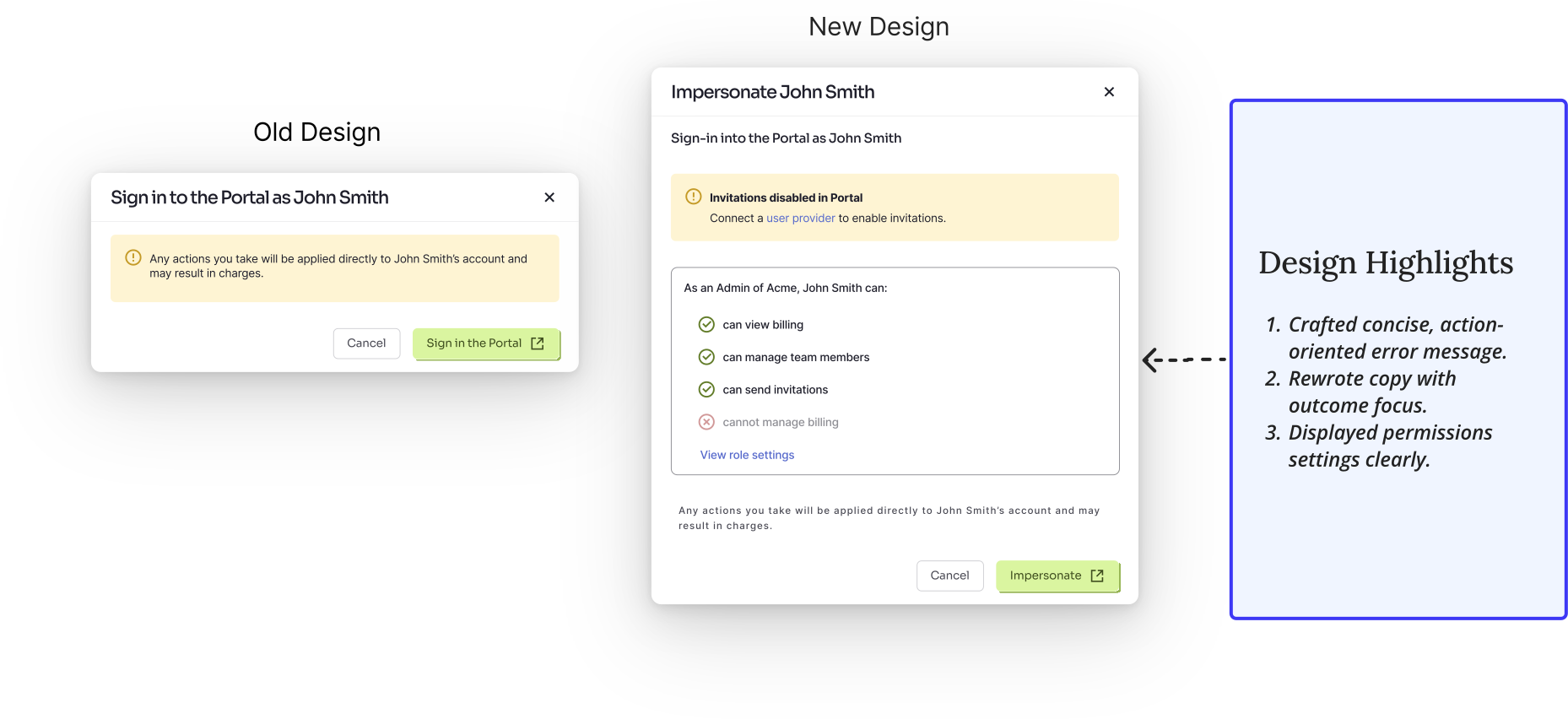Image resolution: width=1568 pixels, height=719 pixels.
Task: Click the warning icon beside Invitations disabled
Action: [694, 197]
